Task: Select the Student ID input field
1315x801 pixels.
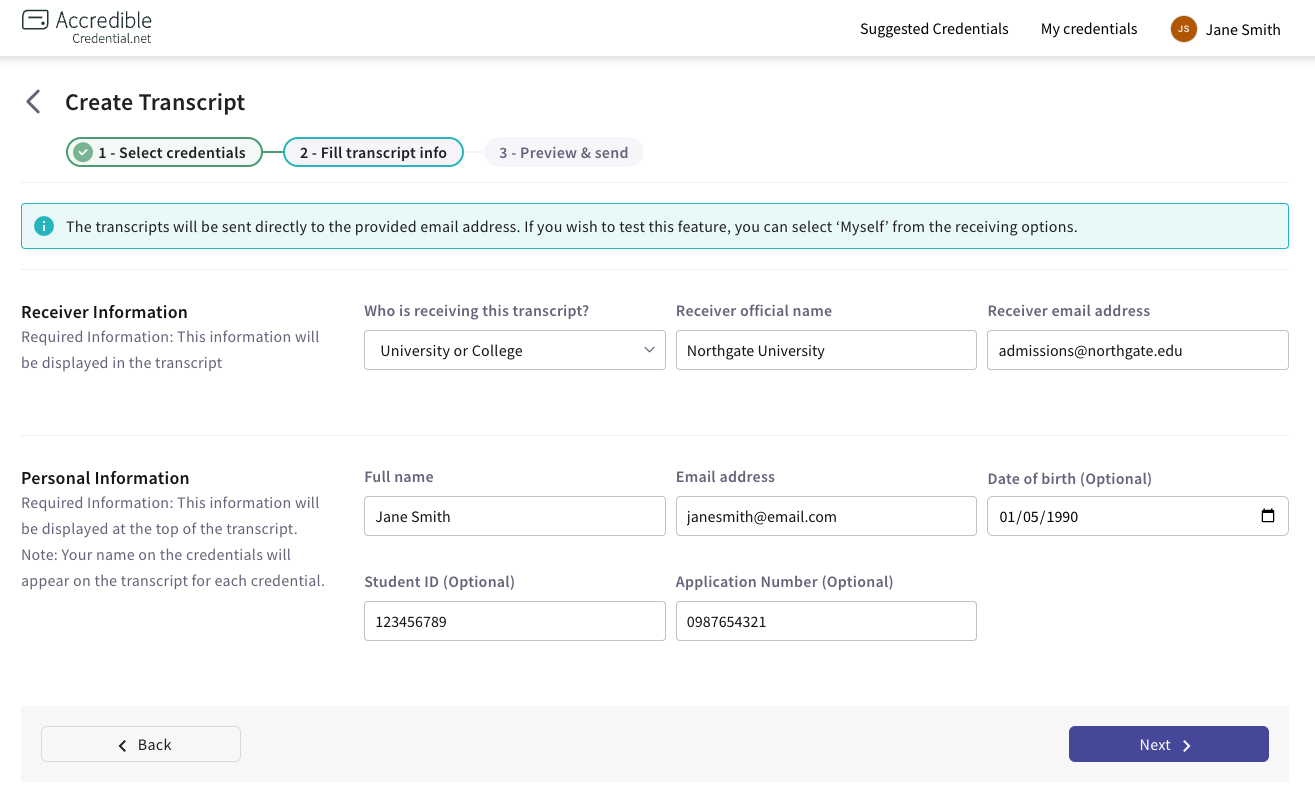Action: tap(514, 620)
